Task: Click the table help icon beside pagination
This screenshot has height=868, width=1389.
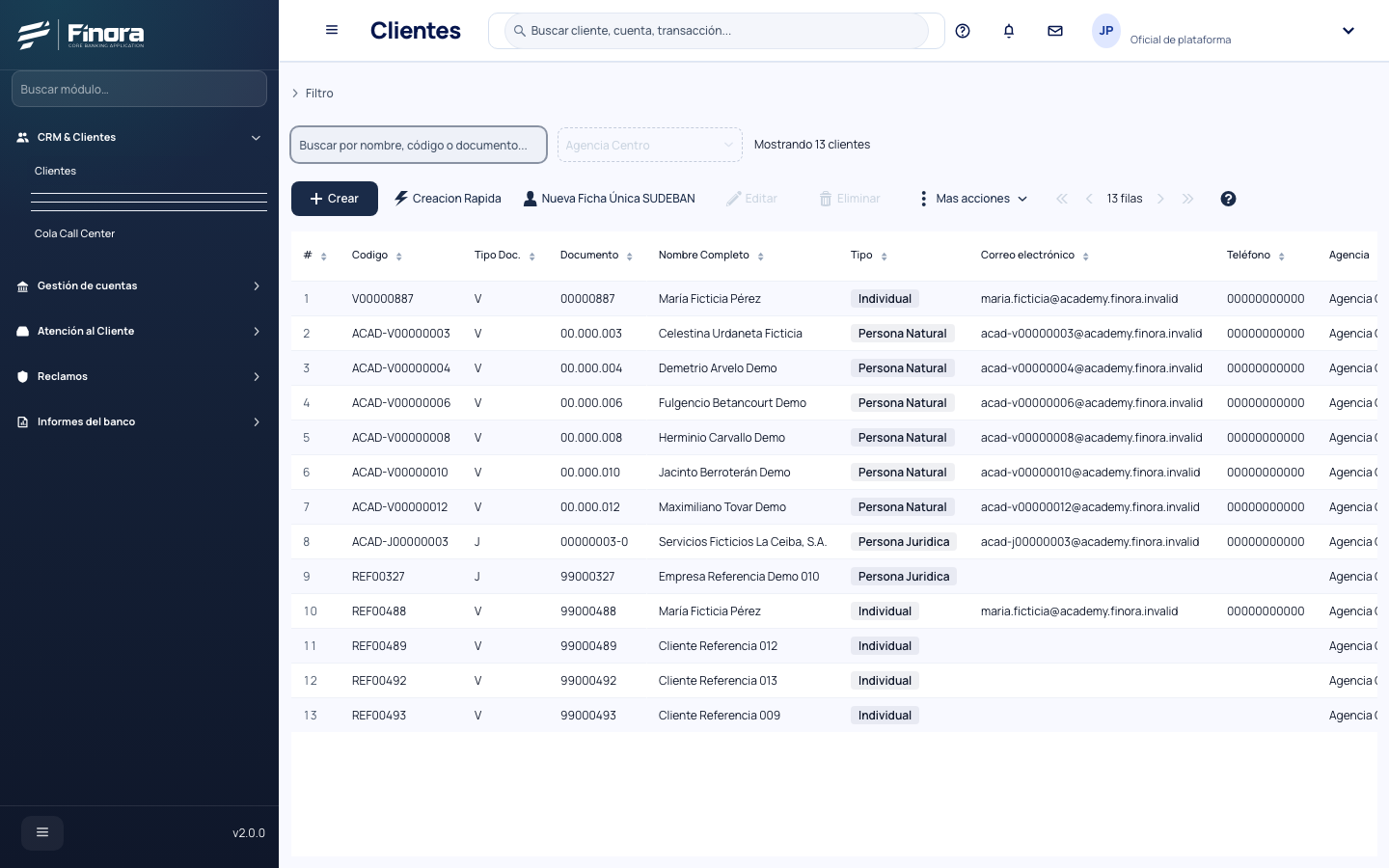Action: point(1228,199)
